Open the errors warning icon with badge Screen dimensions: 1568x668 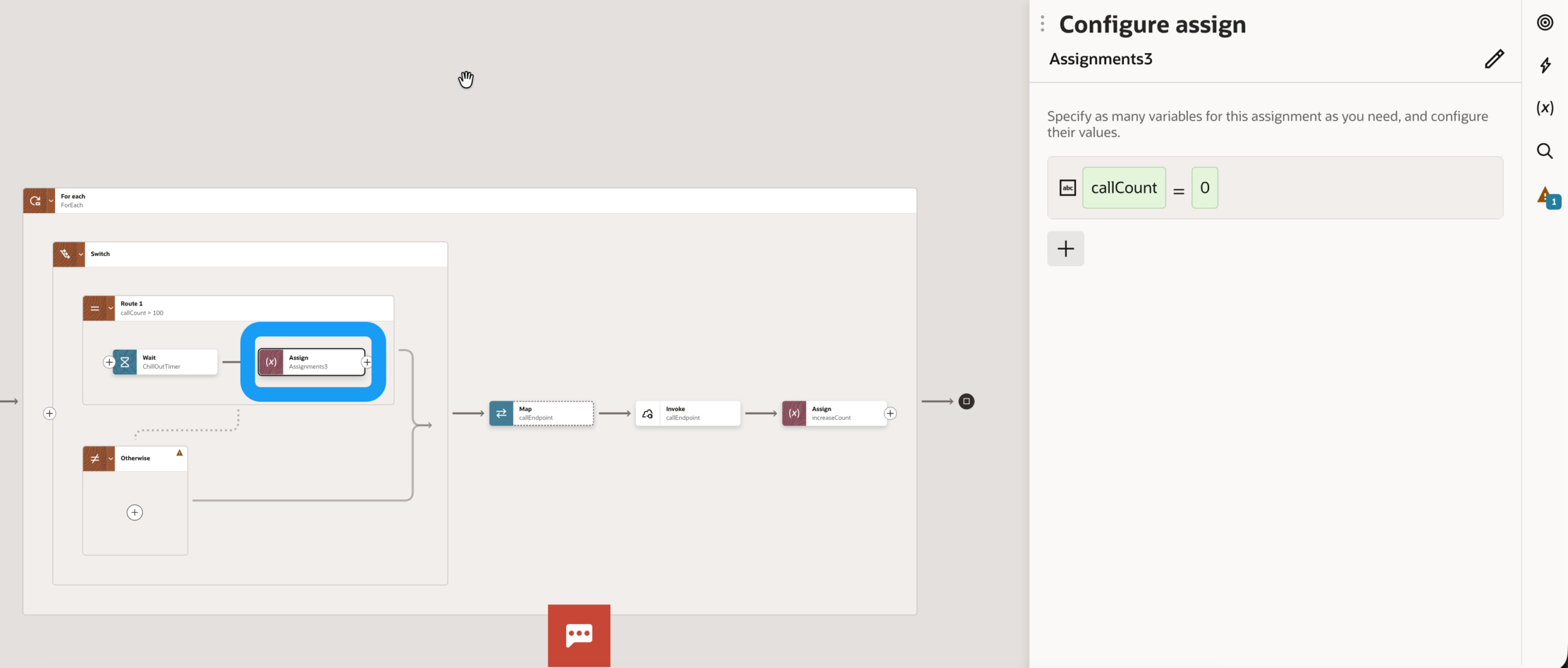click(1546, 196)
